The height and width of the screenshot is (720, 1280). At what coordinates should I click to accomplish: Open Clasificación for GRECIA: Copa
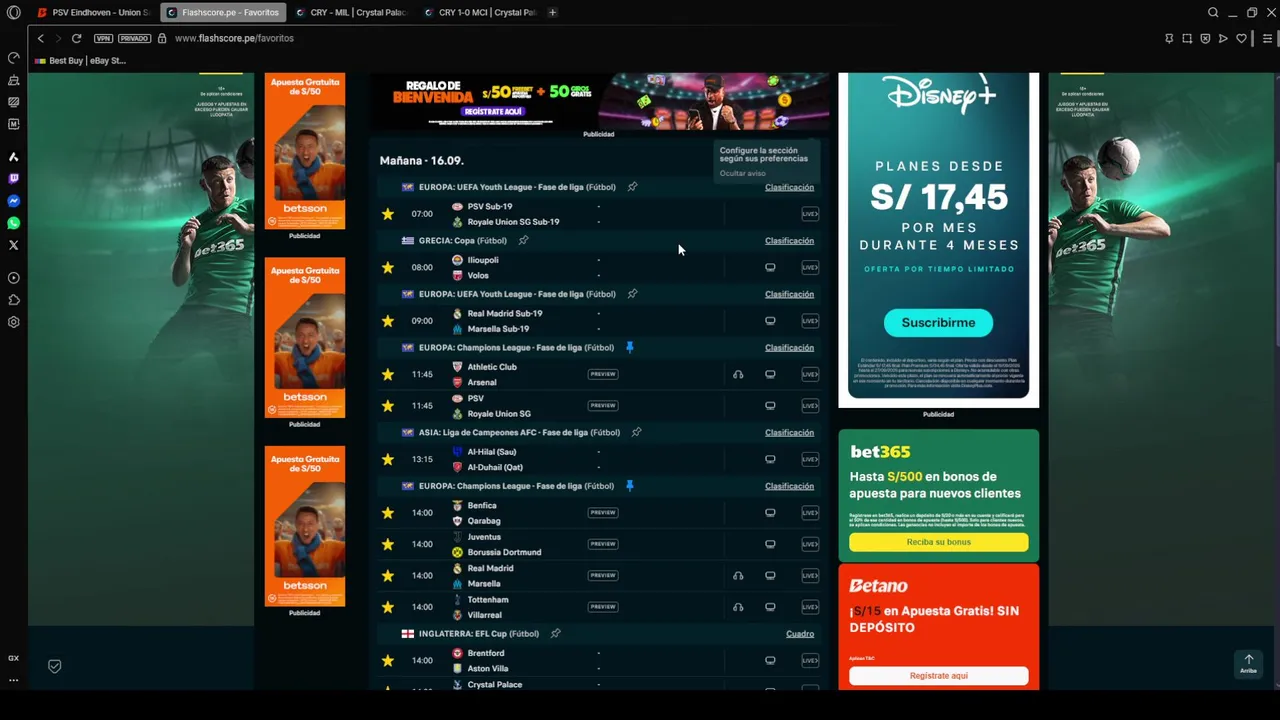[789, 241]
